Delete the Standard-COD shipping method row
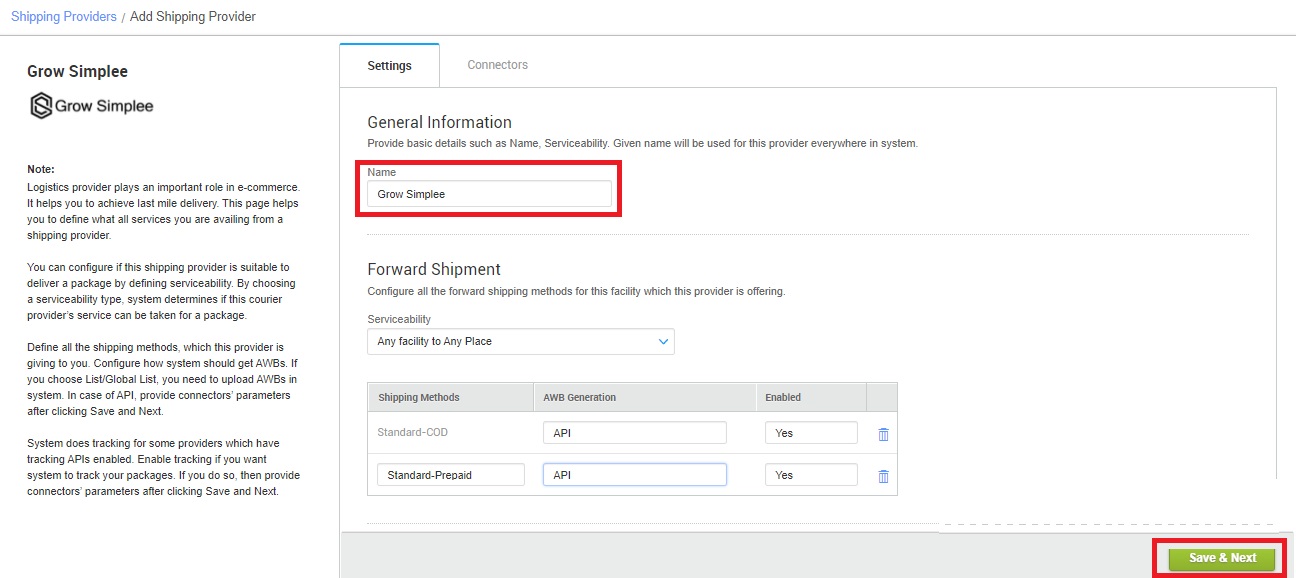Screen dimensions: 1296x578 [x=883, y=434]
